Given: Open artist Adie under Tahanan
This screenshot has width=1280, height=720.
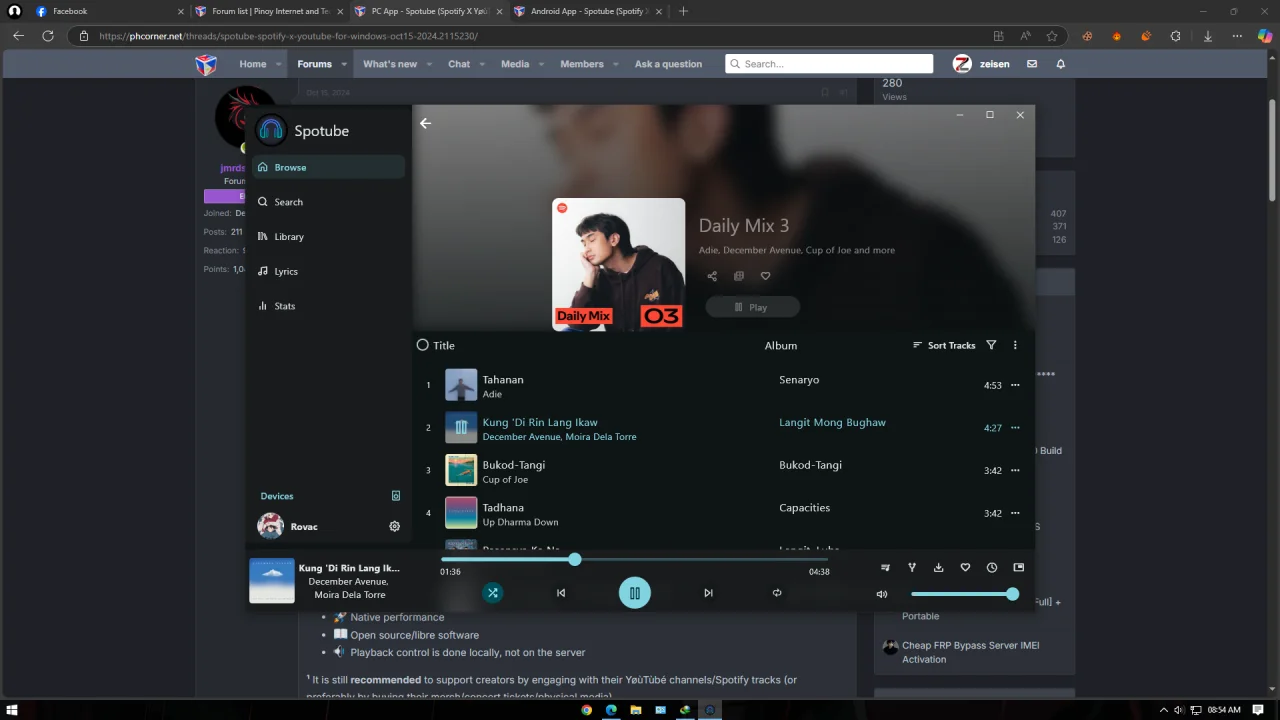Looking at the screenshot, I should (492, 394).
